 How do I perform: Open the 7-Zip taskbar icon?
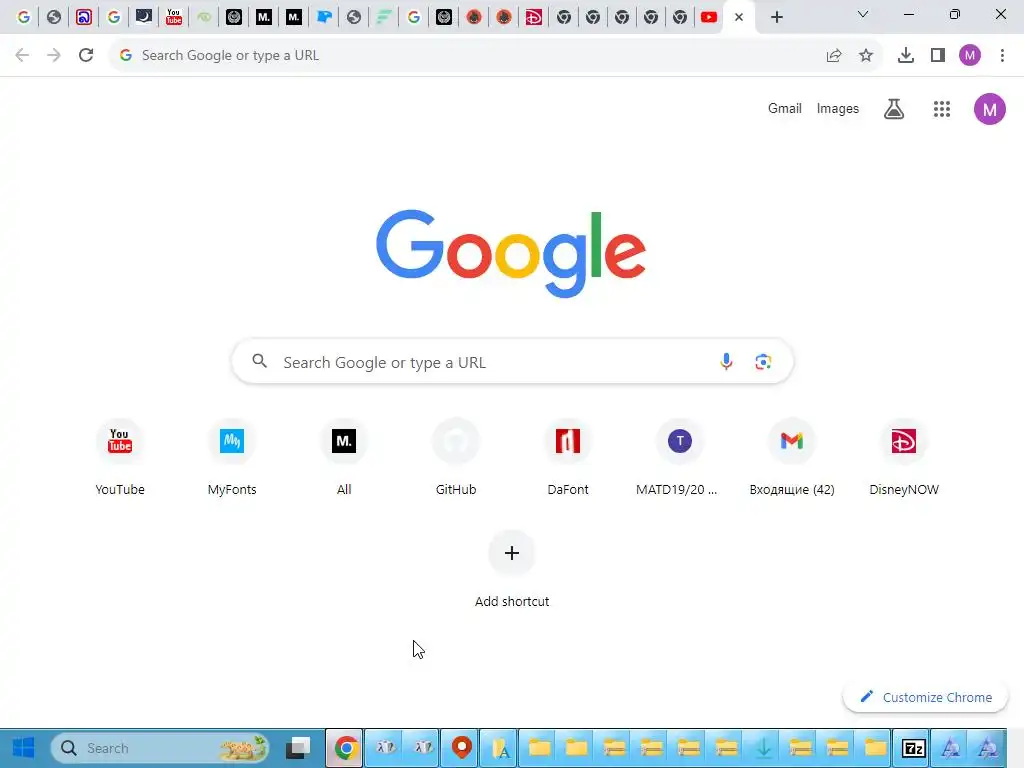tap(913, 748)
